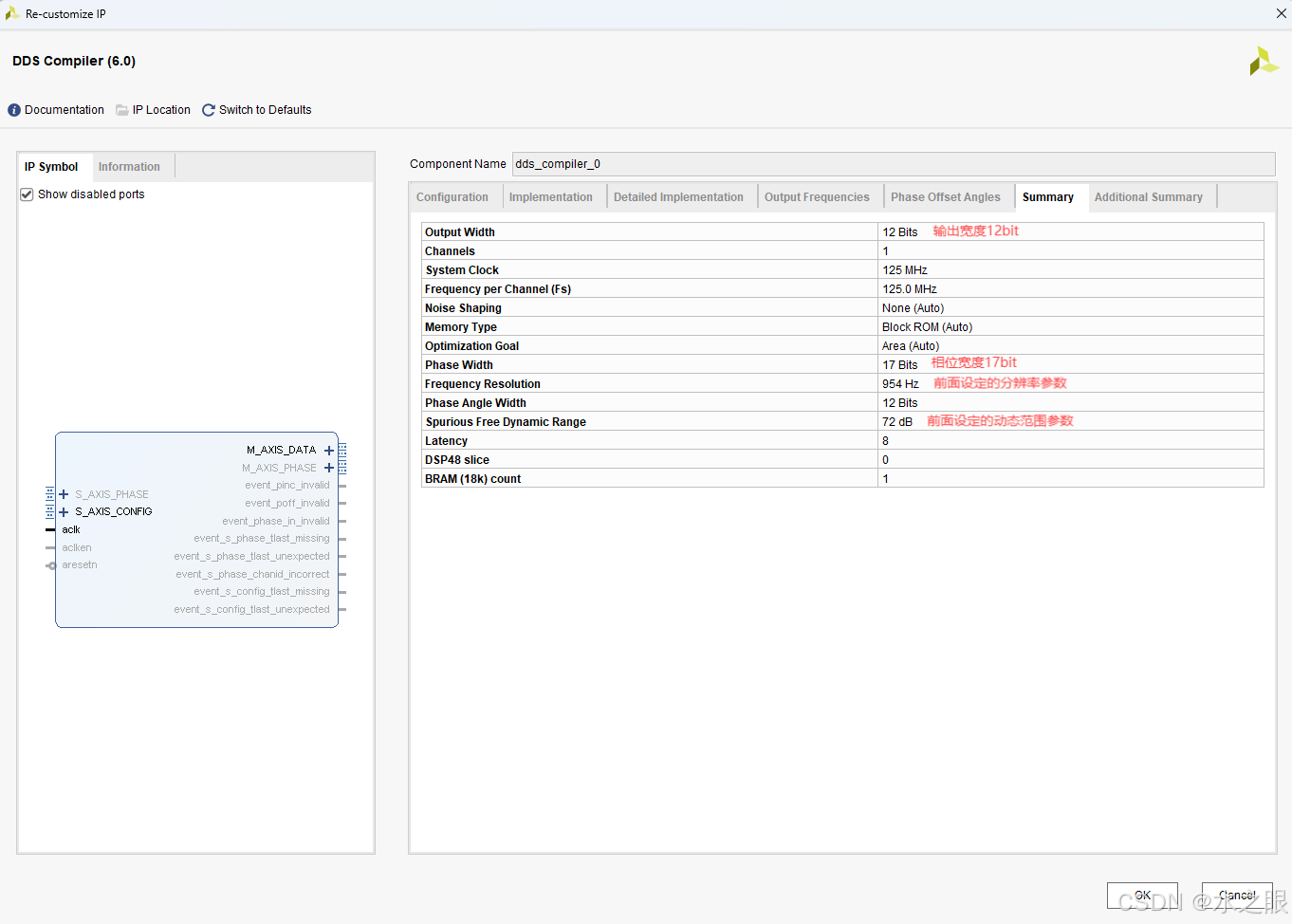Click the Documentation link
The height and width of the screenshot is (924, 1292).
pos(65,110)
